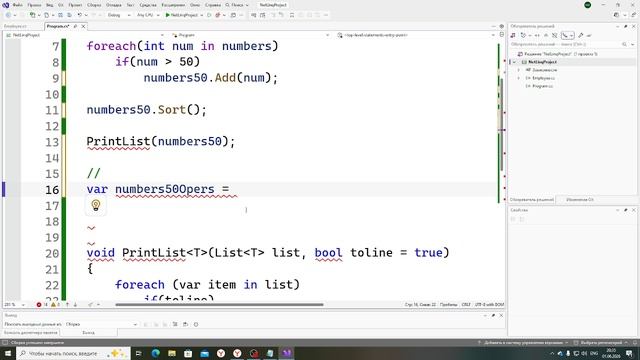Screen dimensions: 640x360
Task: Open File Explorer from the taskbar
Action: click(172, 353)
